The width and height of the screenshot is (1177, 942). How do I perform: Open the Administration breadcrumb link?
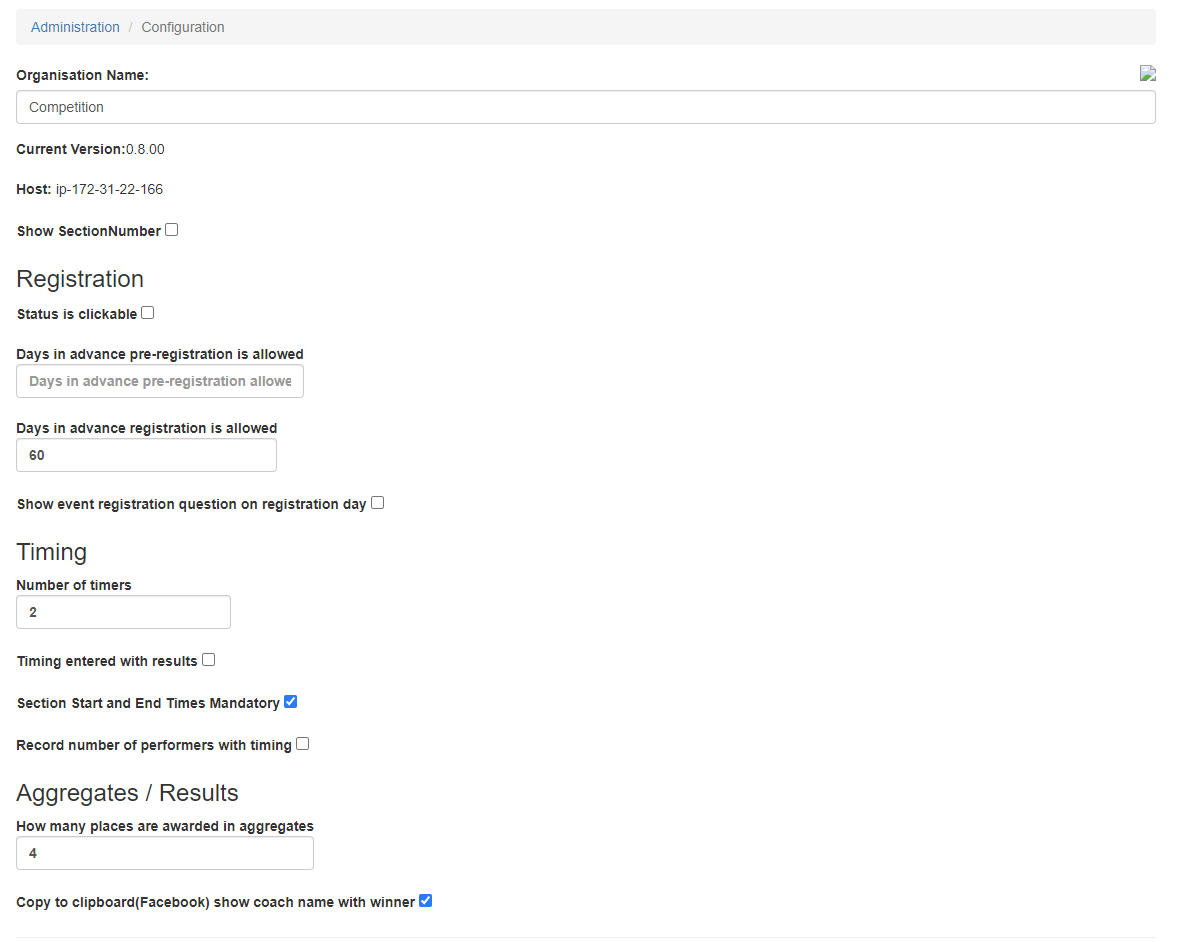click(x=75, y=27)
